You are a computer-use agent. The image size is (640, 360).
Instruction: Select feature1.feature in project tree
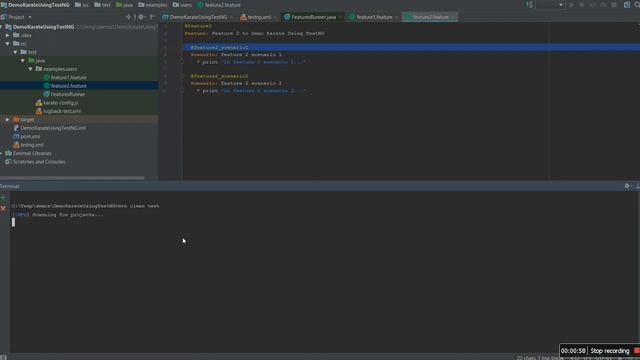coord(64,78)
